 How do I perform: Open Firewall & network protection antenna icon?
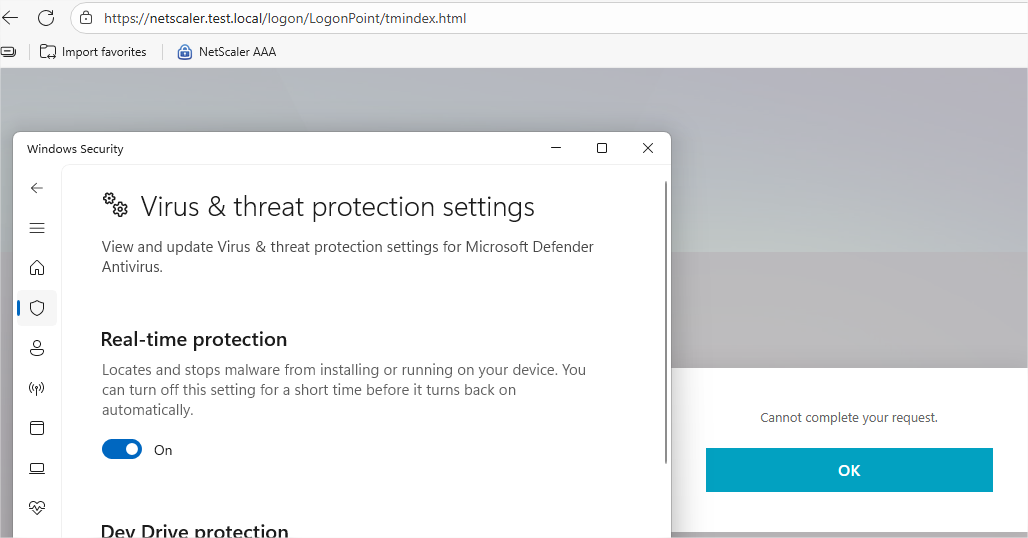point(37,388)
